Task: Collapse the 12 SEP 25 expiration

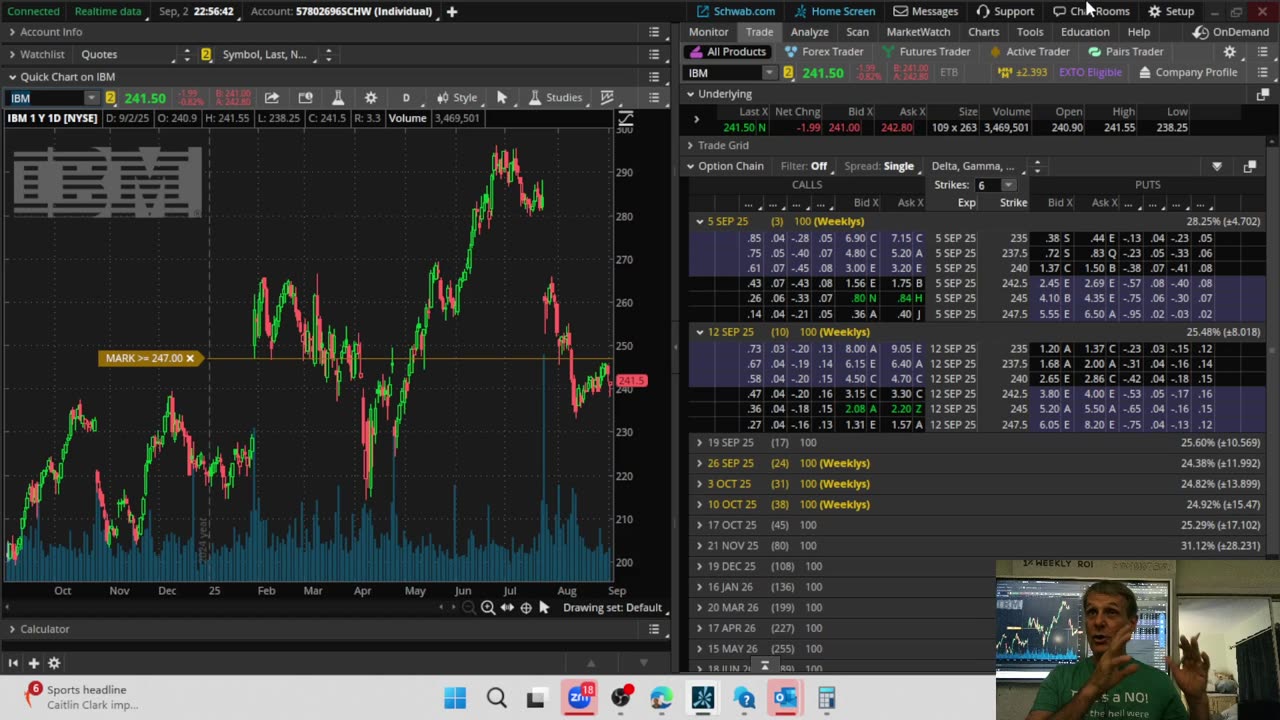Action: coord(700,332)
